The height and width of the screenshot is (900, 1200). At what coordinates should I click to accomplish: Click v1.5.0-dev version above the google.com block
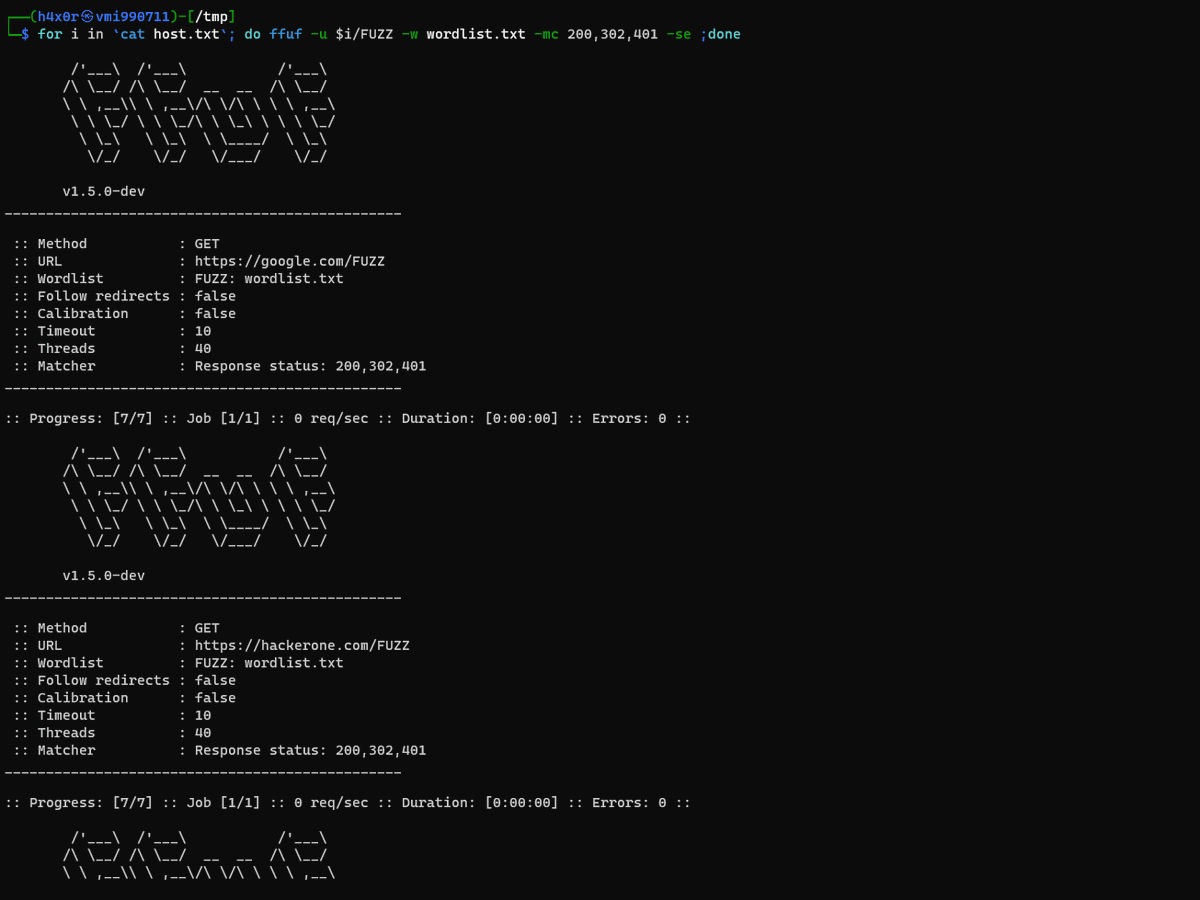click(104, 191)
